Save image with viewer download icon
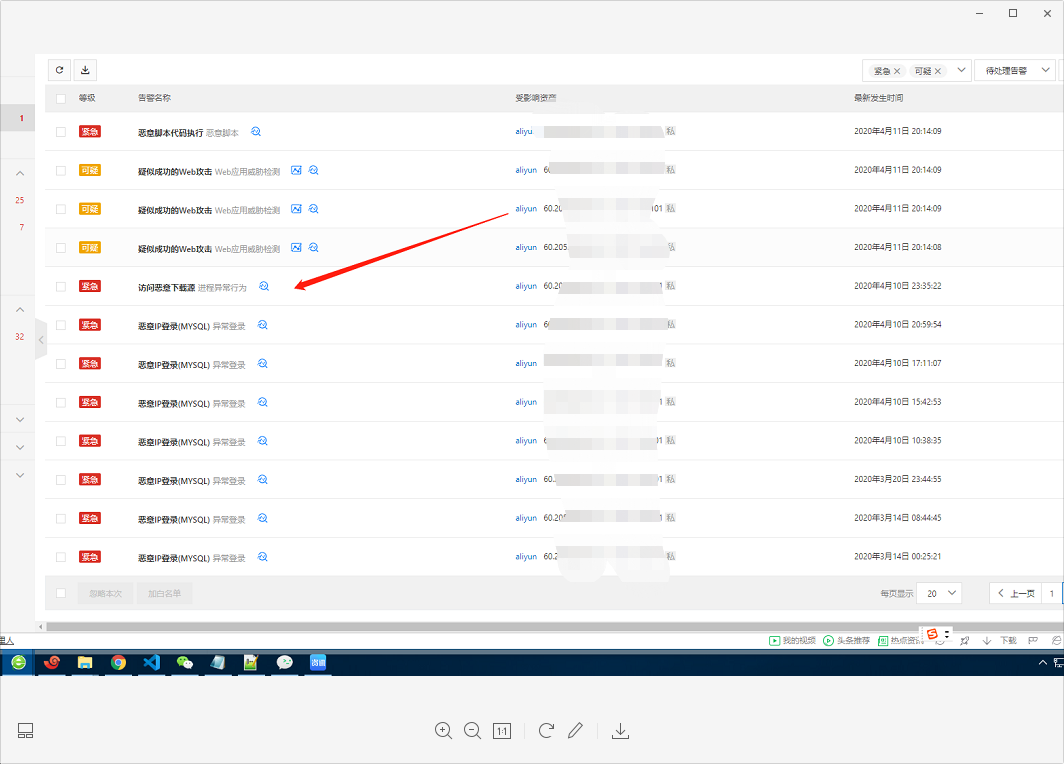The height and width of the screenshot is (764, 1064). click(620, 731)
